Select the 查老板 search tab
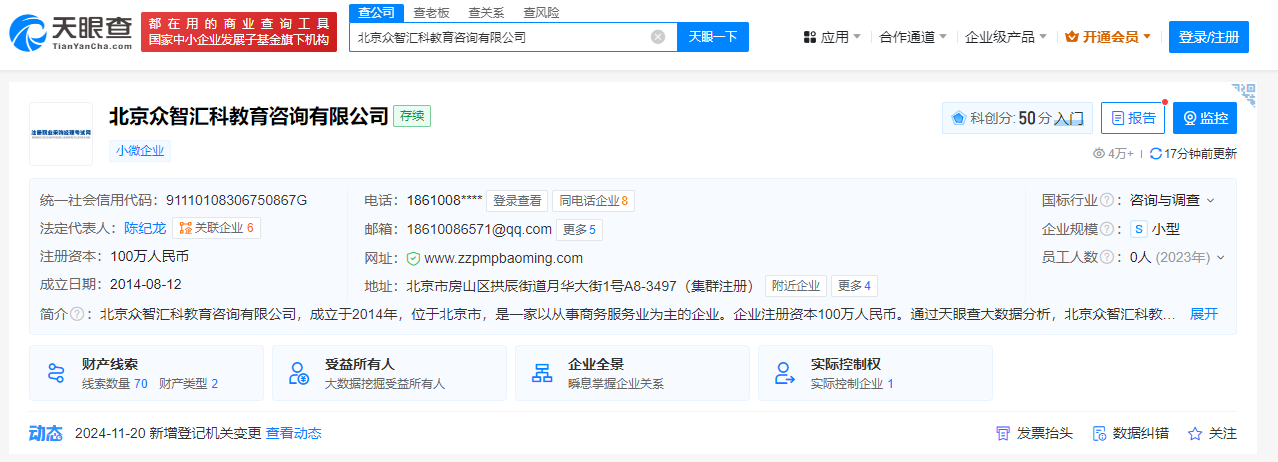1278x462 pixels. pyautogui.click(x=431, y=12)
